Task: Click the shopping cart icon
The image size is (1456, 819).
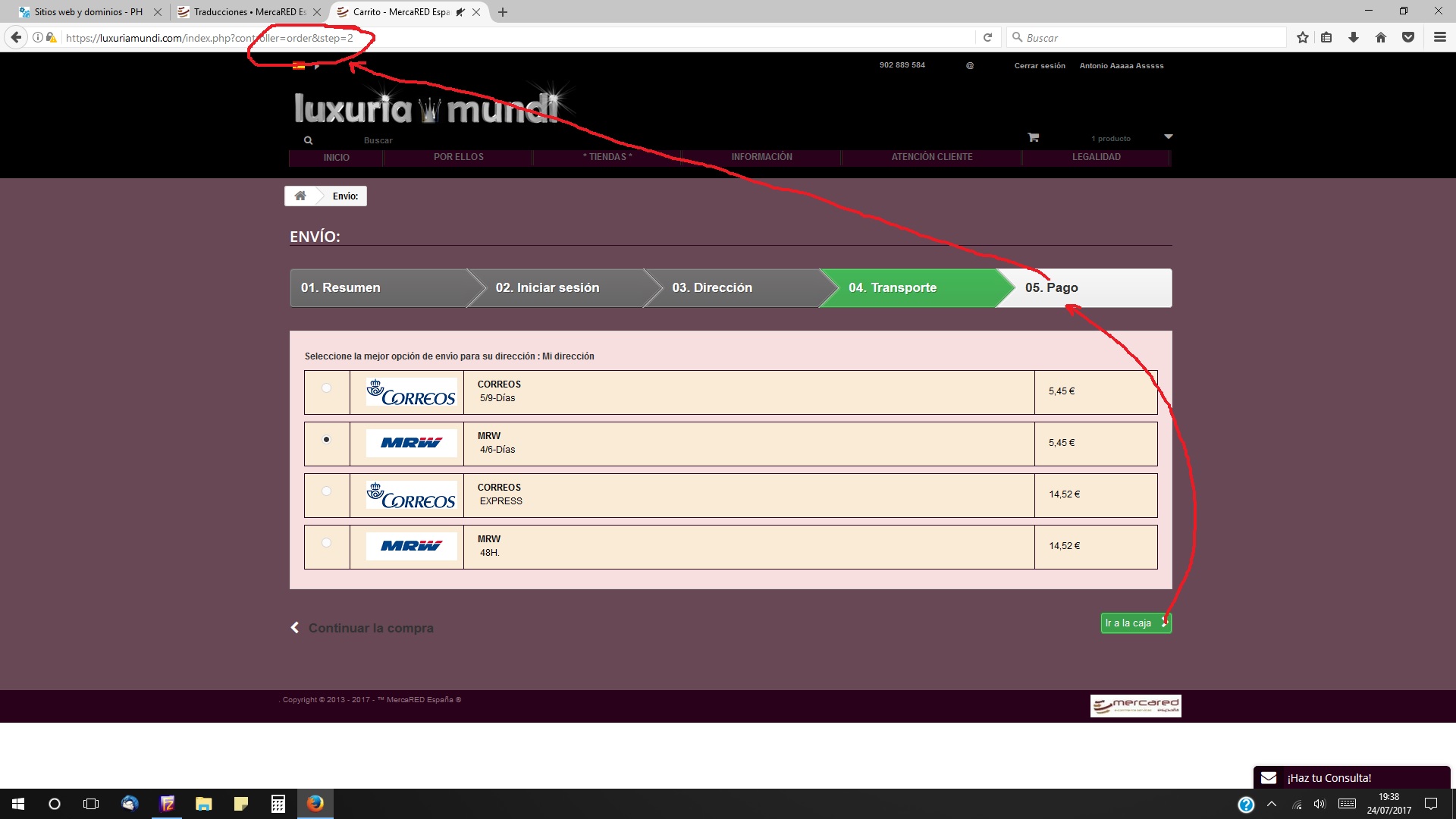Action: (x=1033, y=137)
